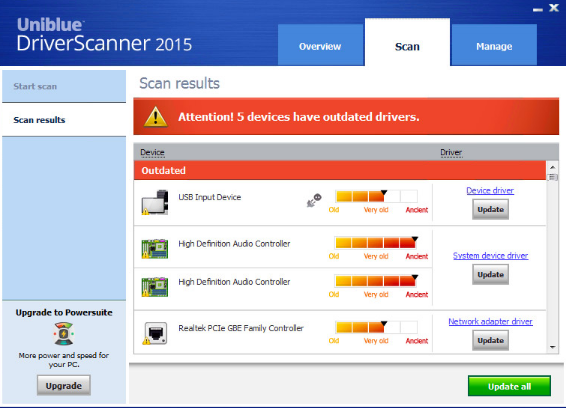Click the Upgrade to Powersuite heading
This screenshot has width=566, height=408.
pyautogui.click(x=64, y=312)
